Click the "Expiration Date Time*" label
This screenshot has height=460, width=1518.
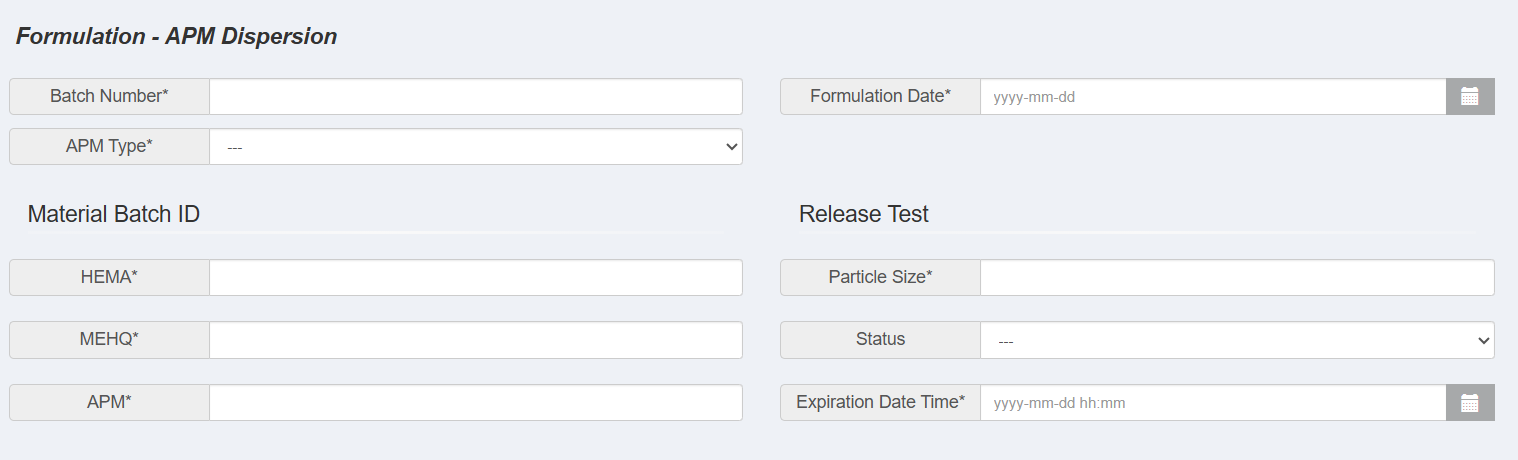click(x=880, y=403)
